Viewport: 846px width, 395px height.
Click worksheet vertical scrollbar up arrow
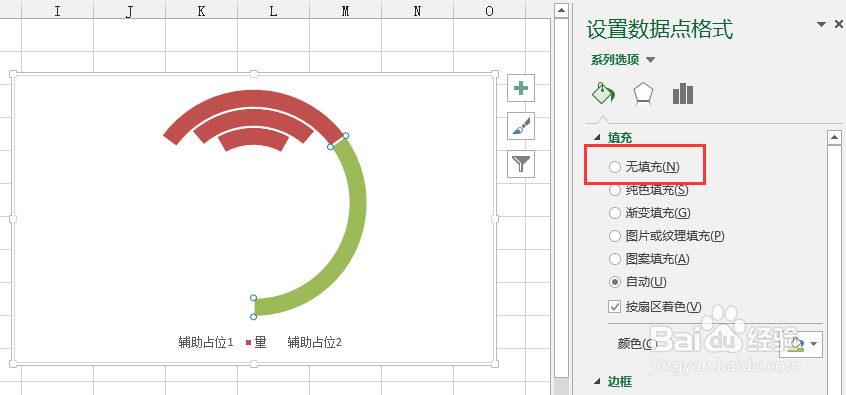pyautogui.click(x=562, y=10)
